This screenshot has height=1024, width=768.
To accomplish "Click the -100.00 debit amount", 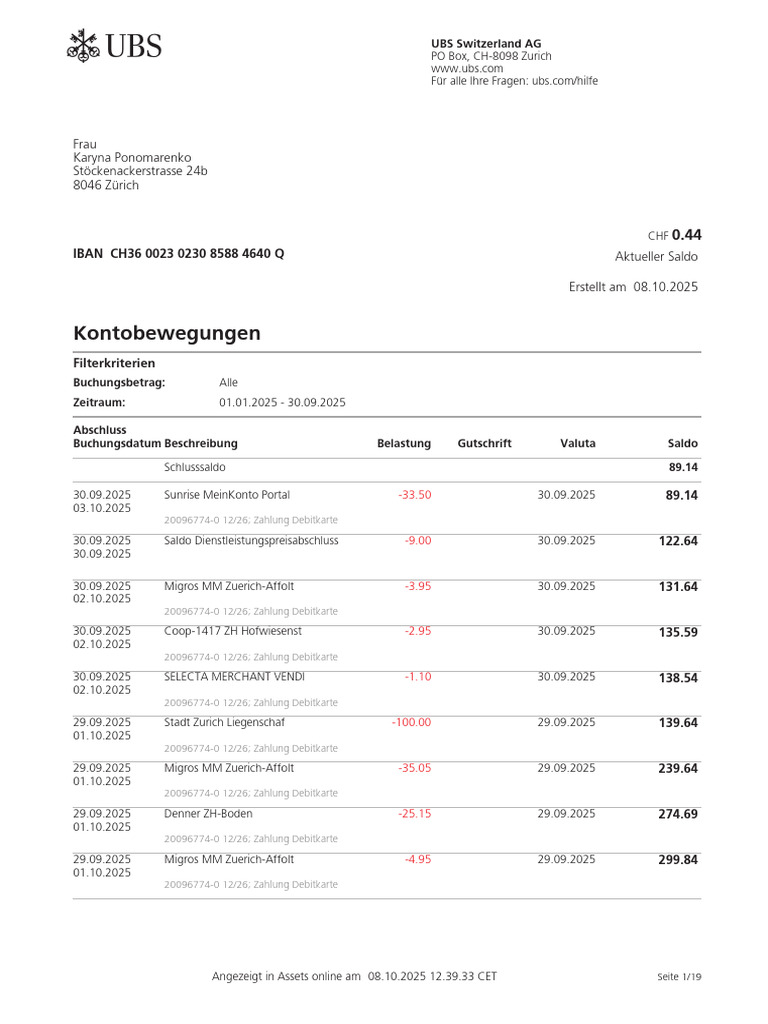I will 411,722.
